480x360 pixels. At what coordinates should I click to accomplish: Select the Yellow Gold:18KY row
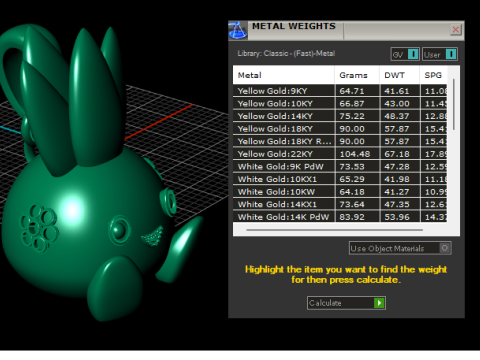(340, 129)
